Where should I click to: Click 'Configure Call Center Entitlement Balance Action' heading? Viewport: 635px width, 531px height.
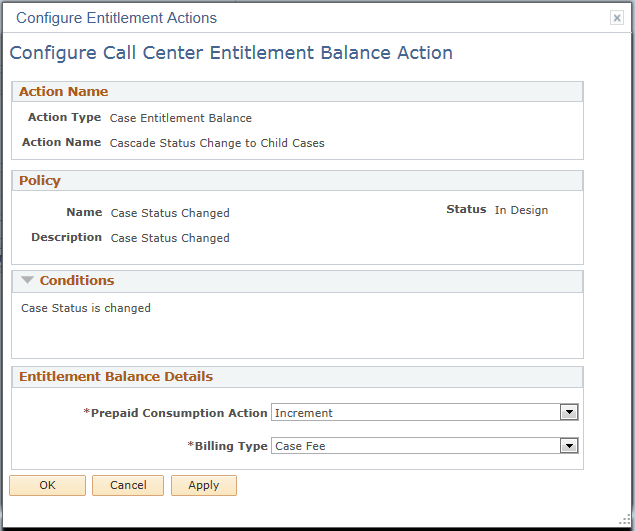pyautogui.click(x=231, y=53)
